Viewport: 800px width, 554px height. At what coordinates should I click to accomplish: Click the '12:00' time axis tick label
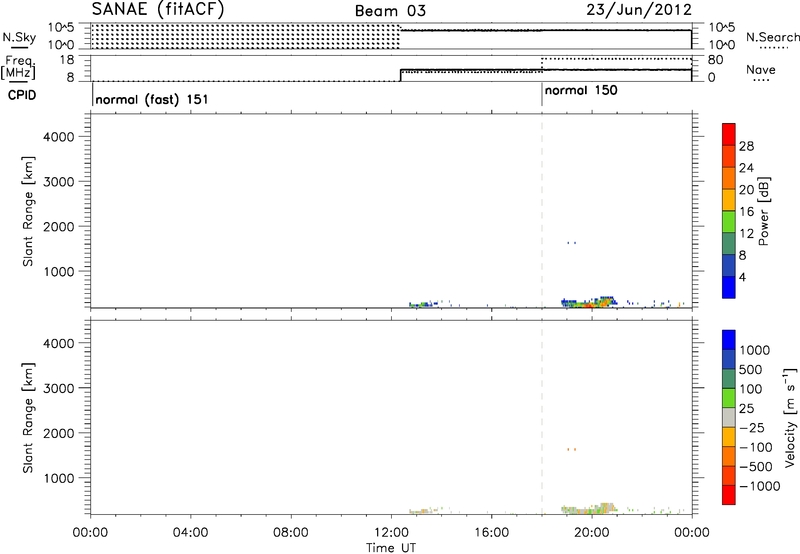click(391, 533)
